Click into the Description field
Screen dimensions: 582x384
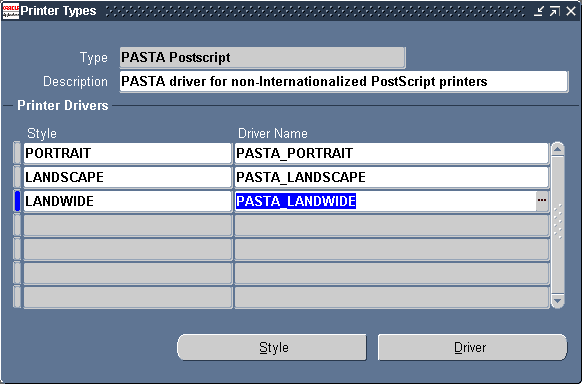coord(344,81)
